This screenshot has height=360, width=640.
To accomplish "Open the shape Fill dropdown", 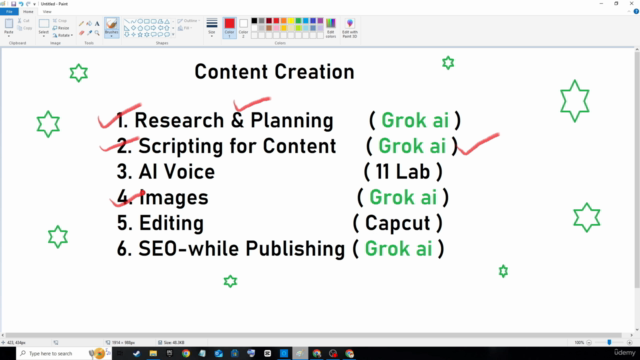I will point(185,28).
